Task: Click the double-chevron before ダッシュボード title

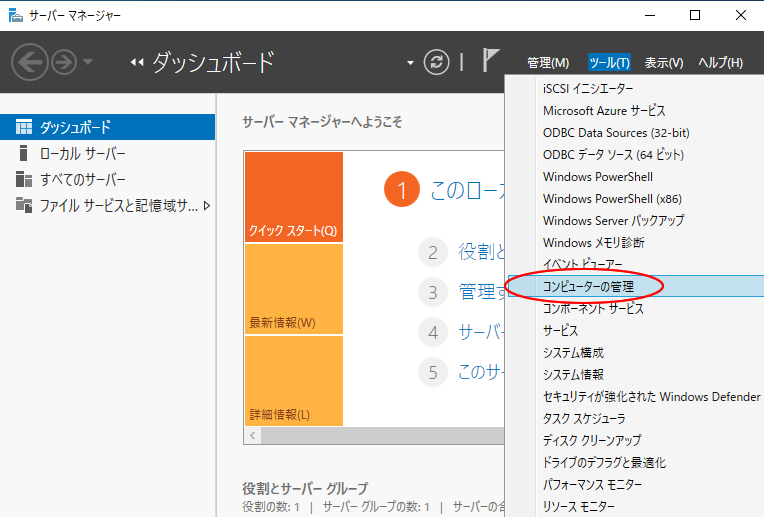Action: (x=137, y=62)
